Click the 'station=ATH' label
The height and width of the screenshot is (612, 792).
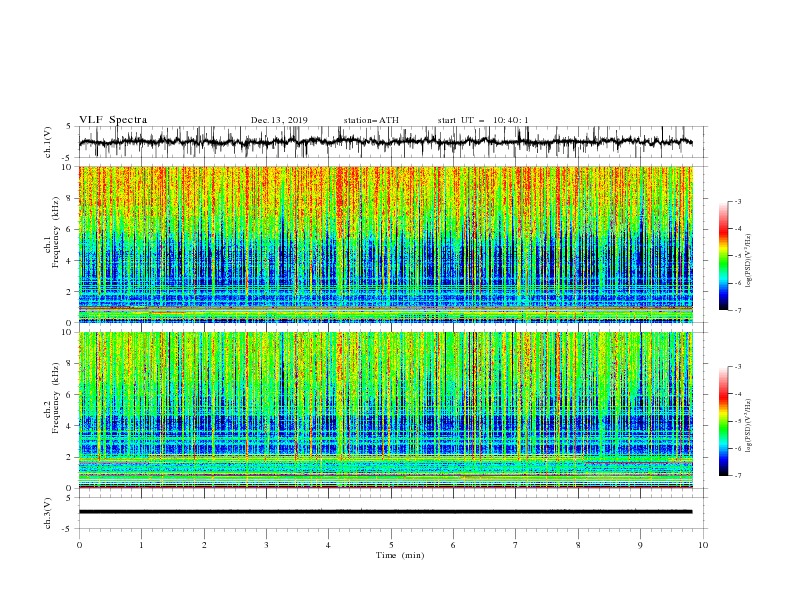click(x=371, y=120)
